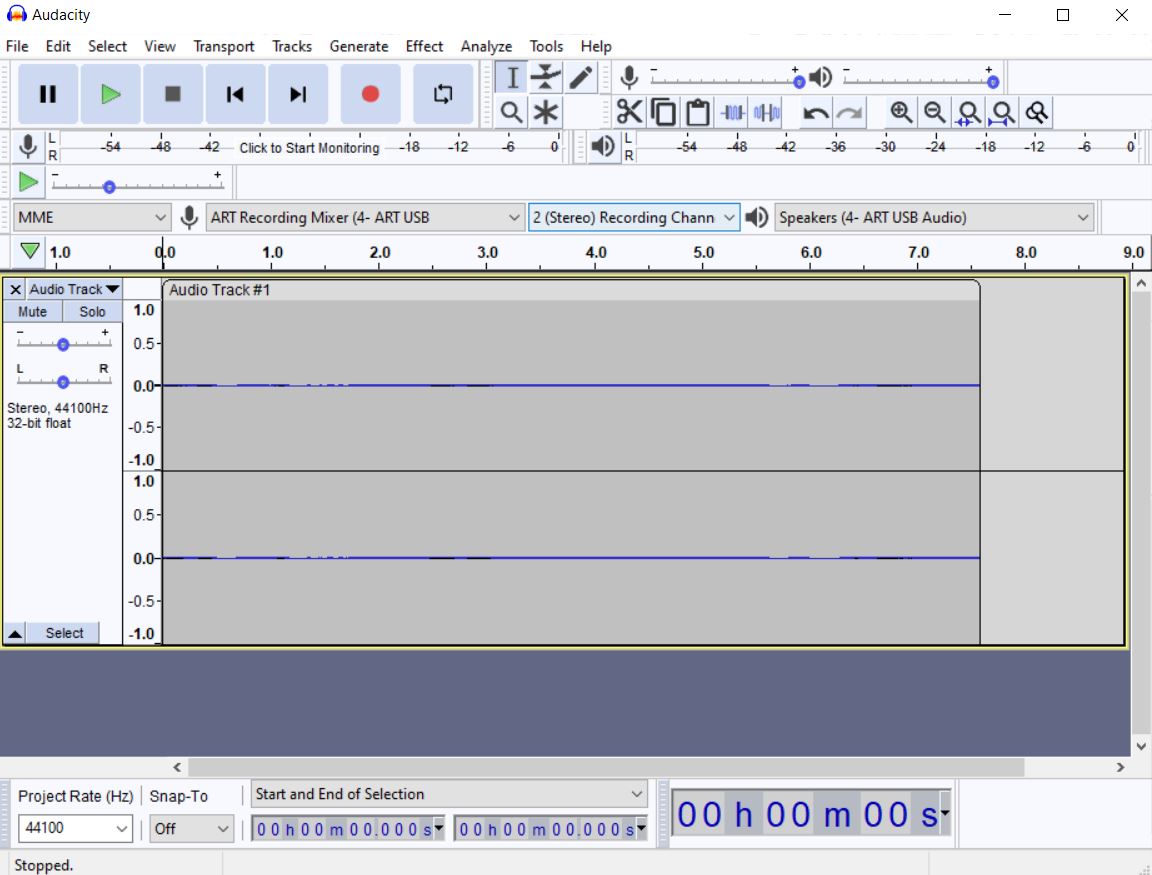Click the timeline ruler at 4.0
The image size is (1152, 875).
[596, 253]
